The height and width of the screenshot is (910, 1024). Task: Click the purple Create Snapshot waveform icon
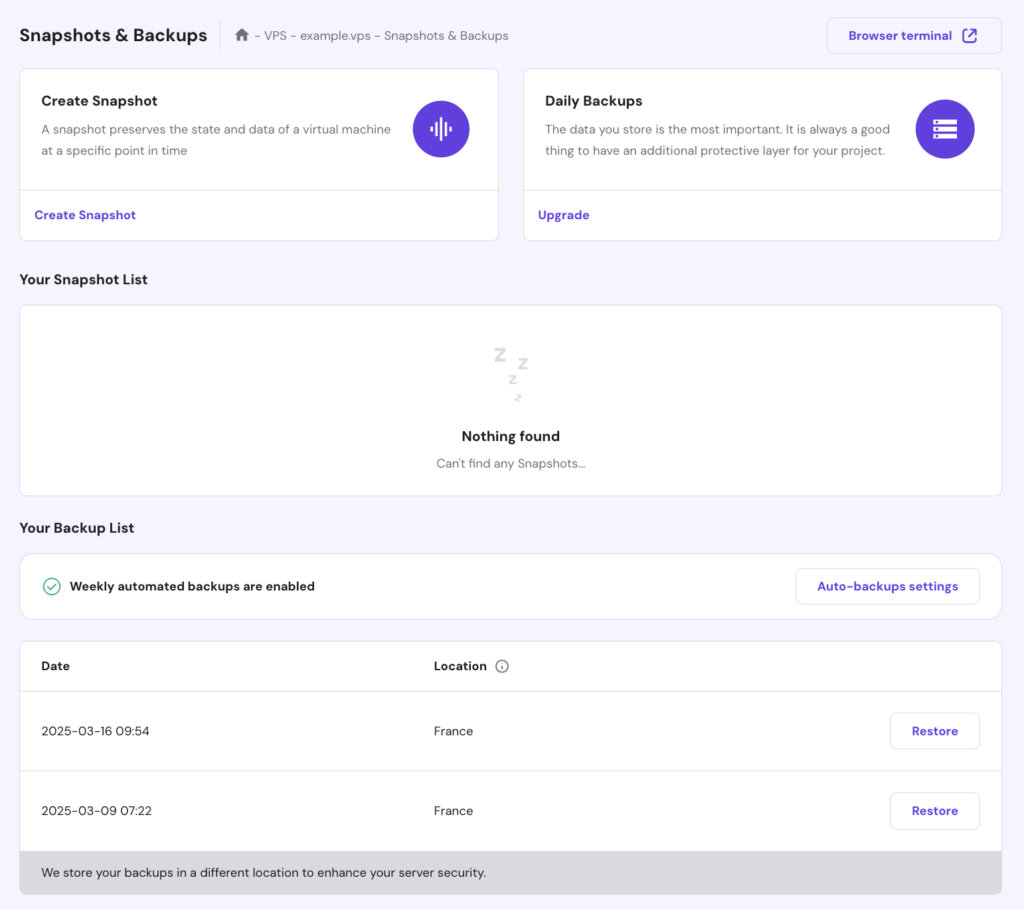tap(441, 129)
